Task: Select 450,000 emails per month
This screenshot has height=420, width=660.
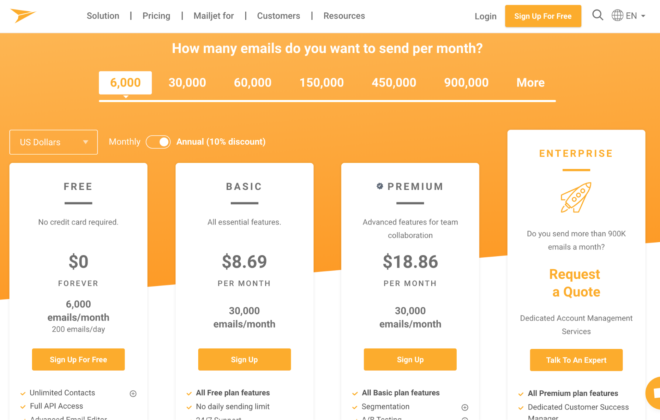Action: 394,82
